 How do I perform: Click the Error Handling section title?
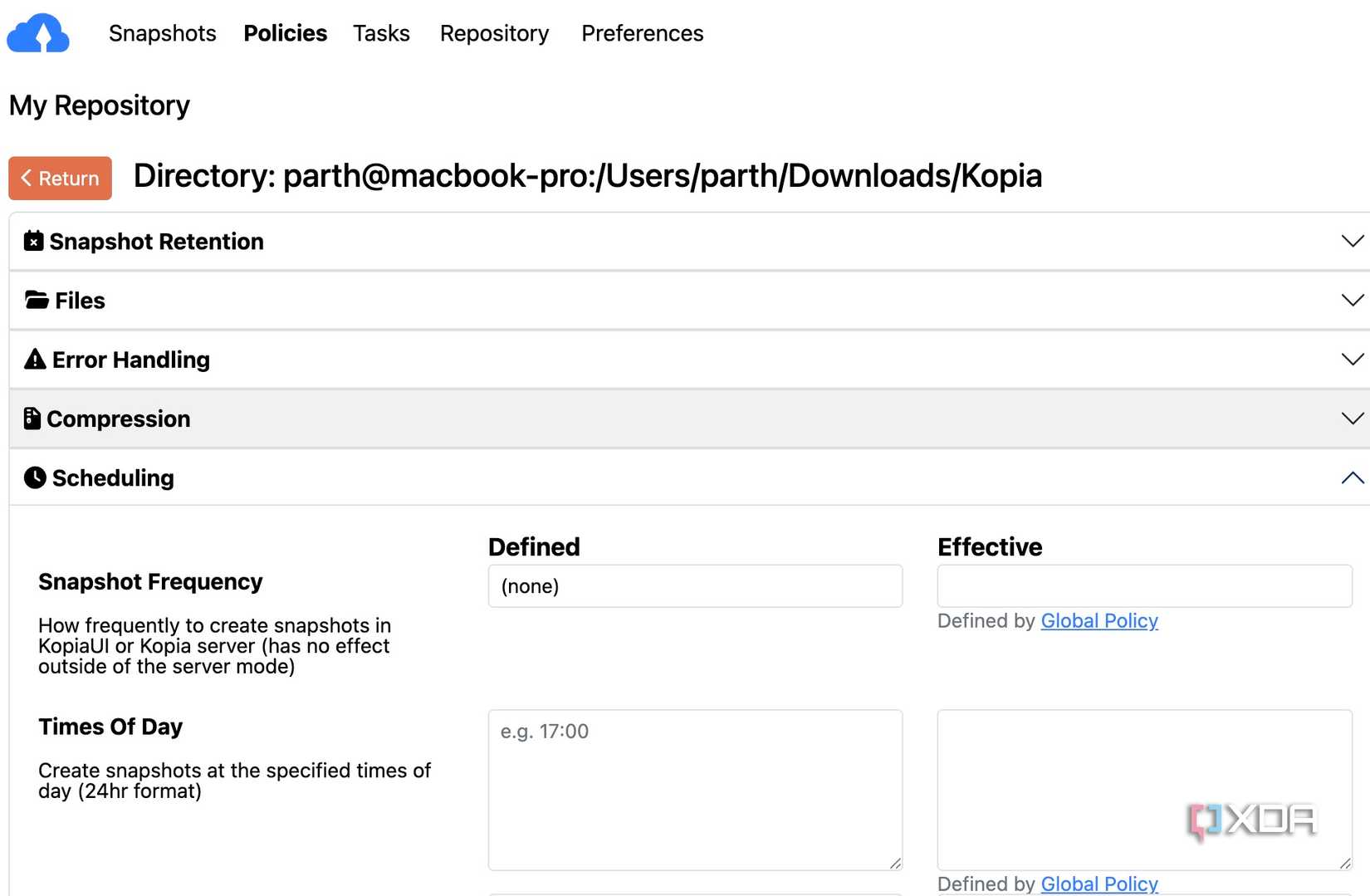(x=131, y=359)
